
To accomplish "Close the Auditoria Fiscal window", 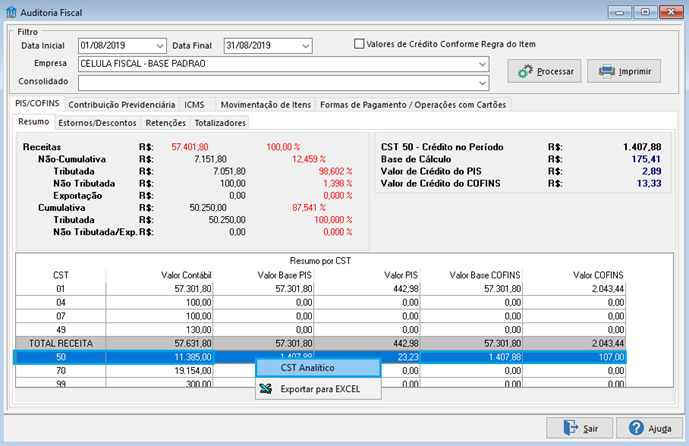I will [671, 12].
